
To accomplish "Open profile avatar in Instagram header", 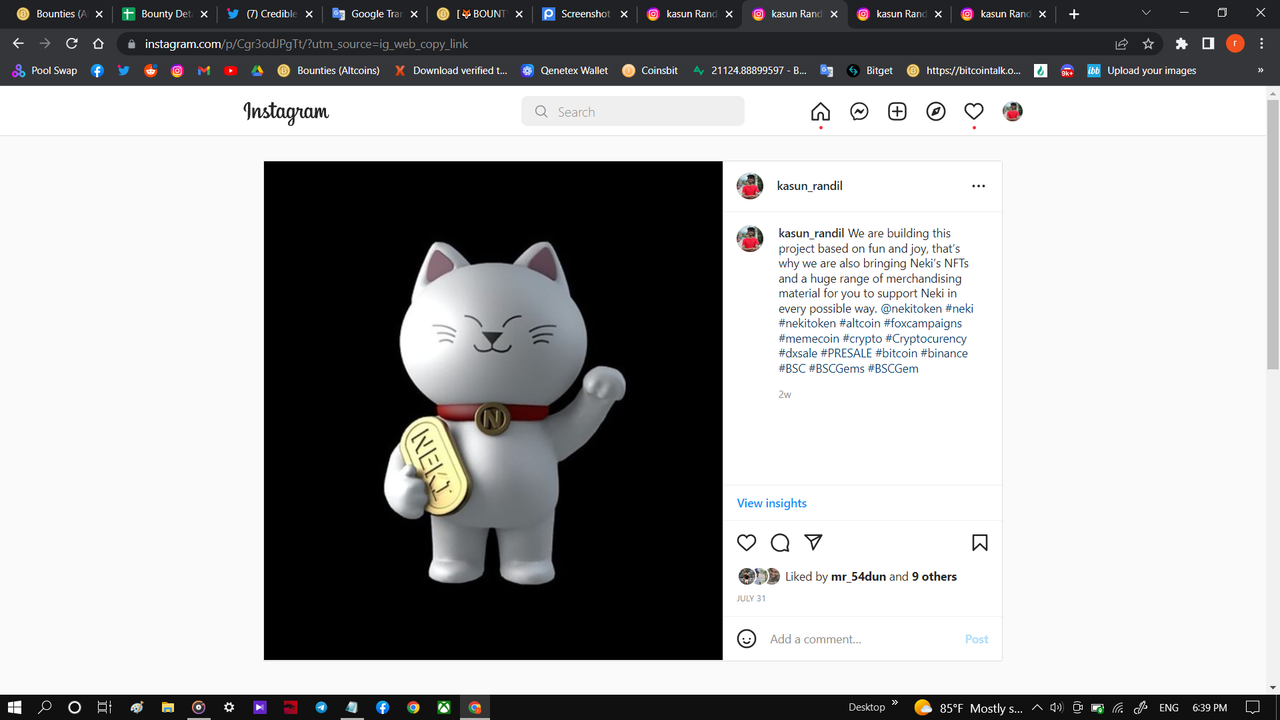I will (1013, 112).
